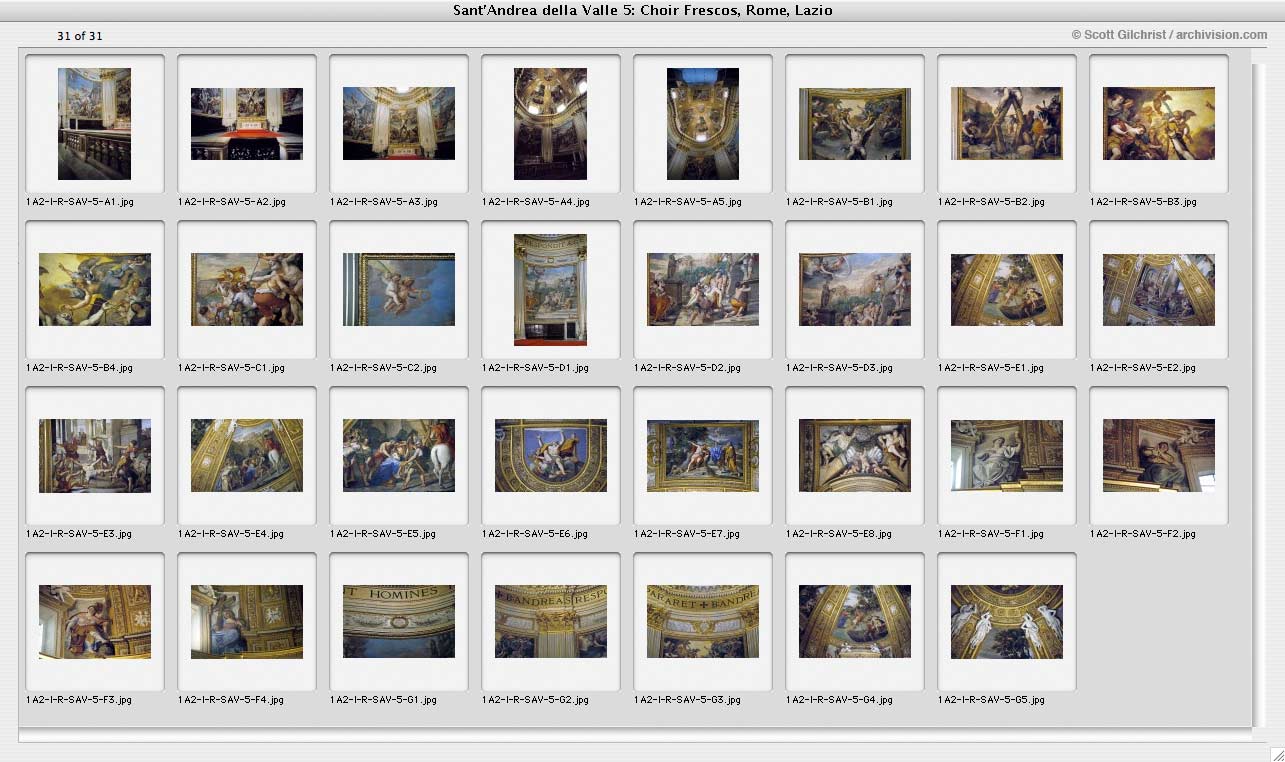1285x762 pixels.
Task: Open fresco thumbnail 1A2-I-R-SAV-5-B1.jpg
Action: (855, 124)
